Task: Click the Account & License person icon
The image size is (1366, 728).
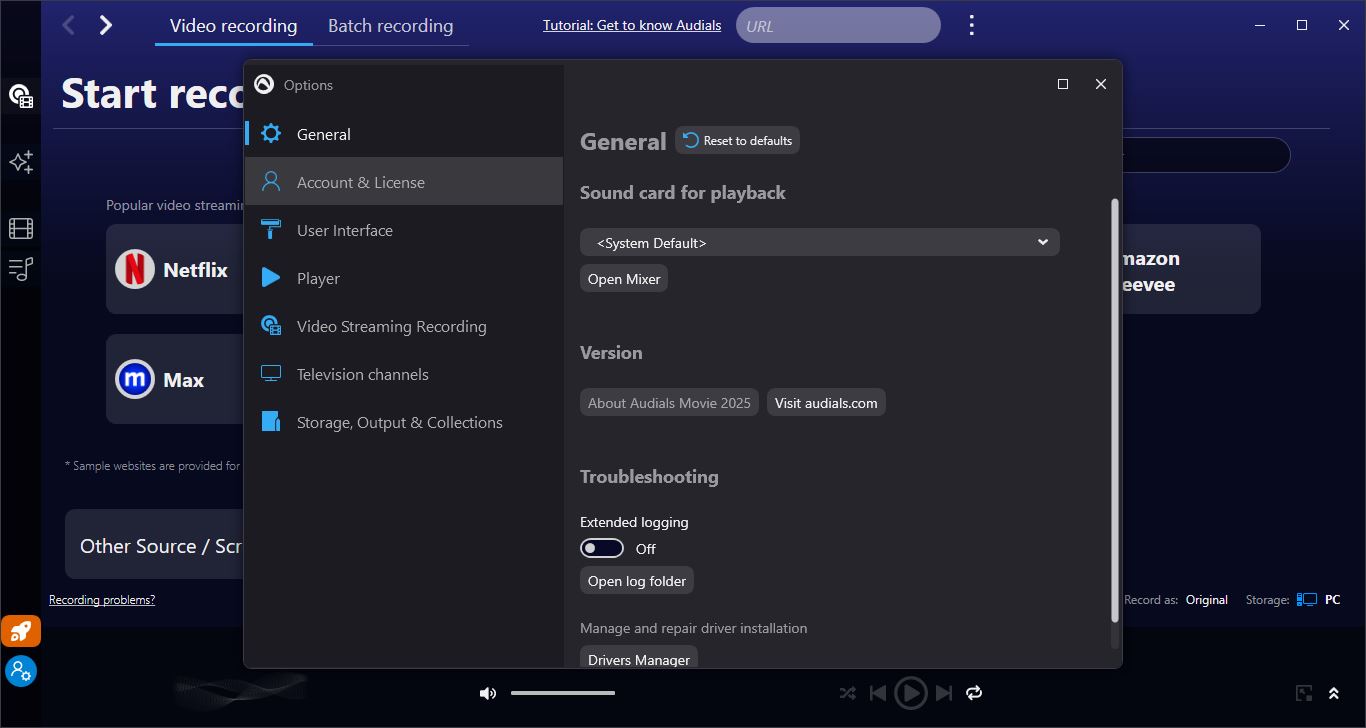Action: pyautogui.click(x=271, y=182)
